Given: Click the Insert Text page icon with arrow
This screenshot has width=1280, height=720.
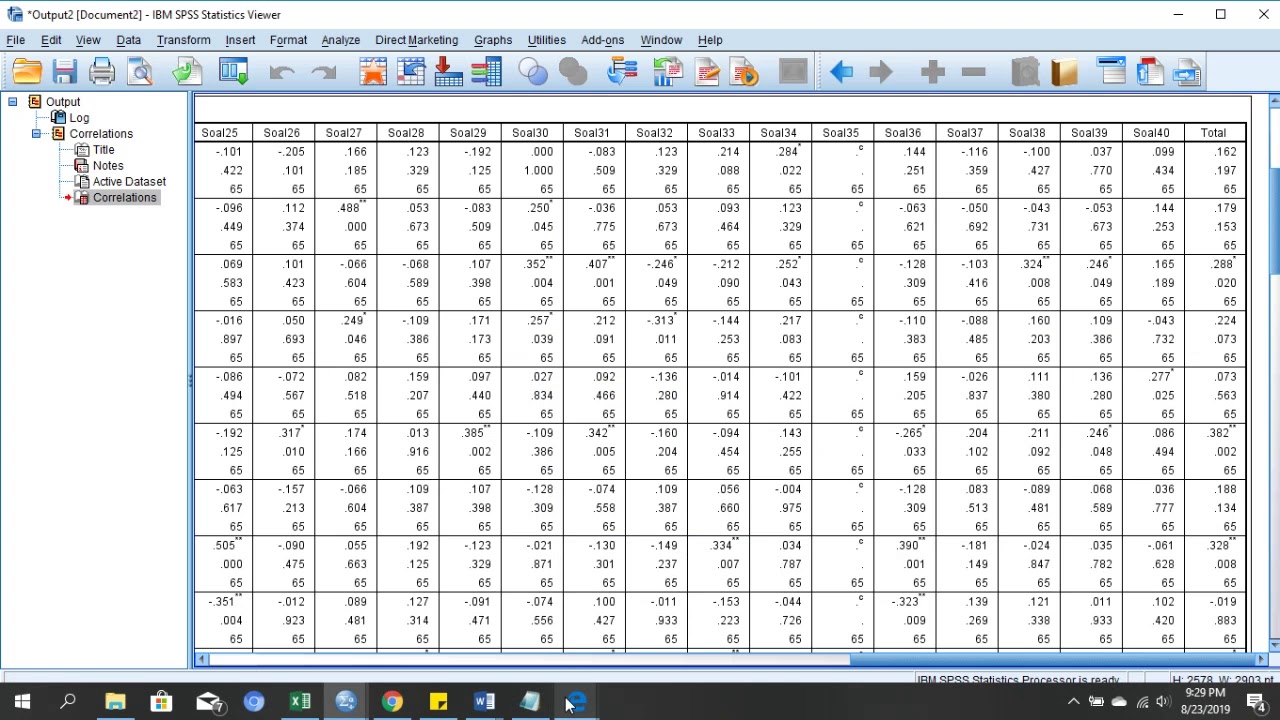Looking at the screenshot, I should (x=1187, y=71).
